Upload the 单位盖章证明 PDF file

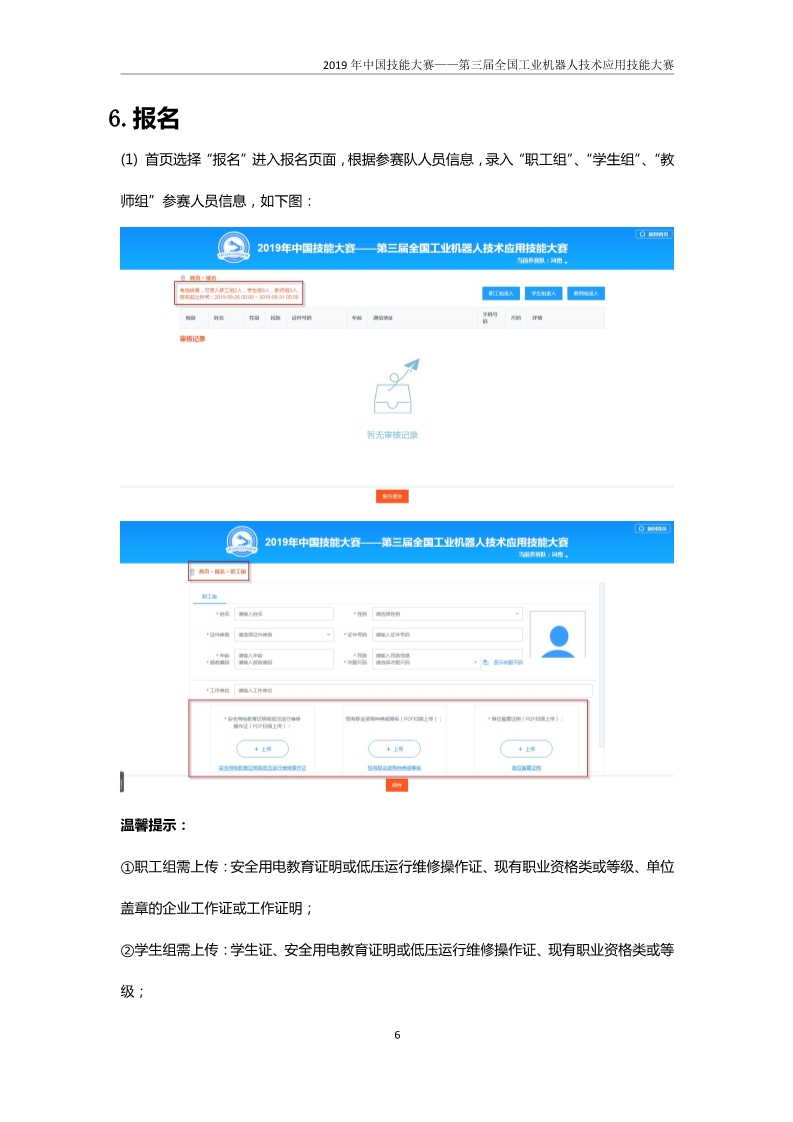[x=526, y=748]
